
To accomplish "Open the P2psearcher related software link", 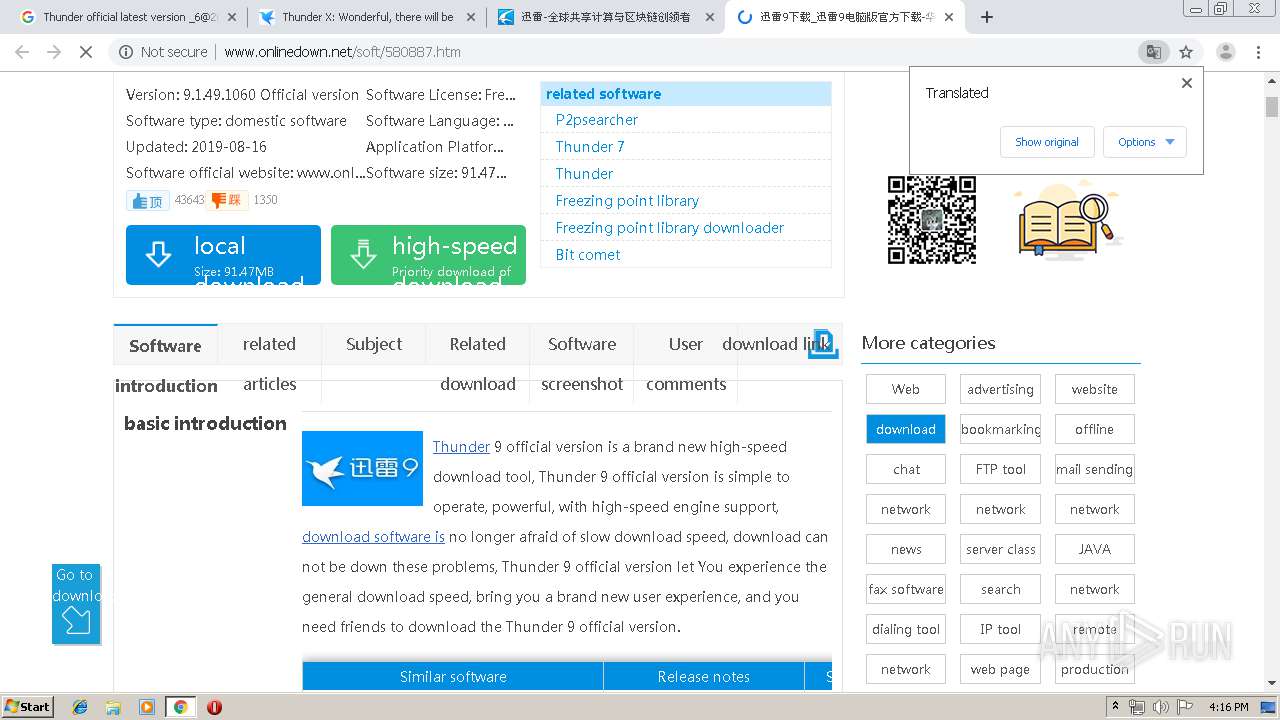I will click(x=596, y=120).
